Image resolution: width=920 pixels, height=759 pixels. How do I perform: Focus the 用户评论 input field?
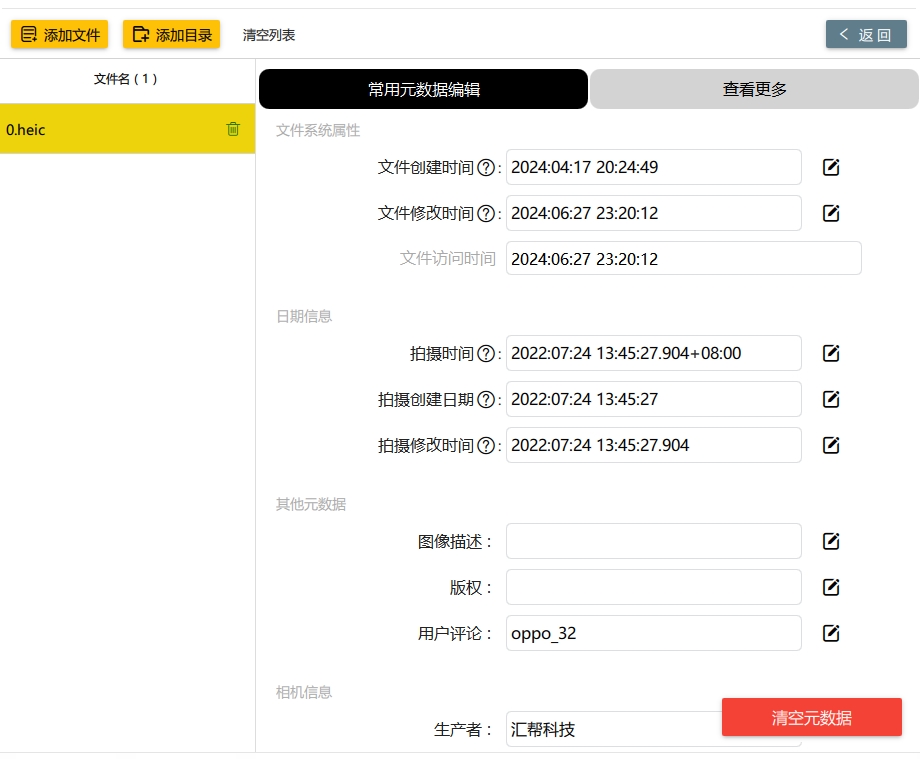[654, 633]
